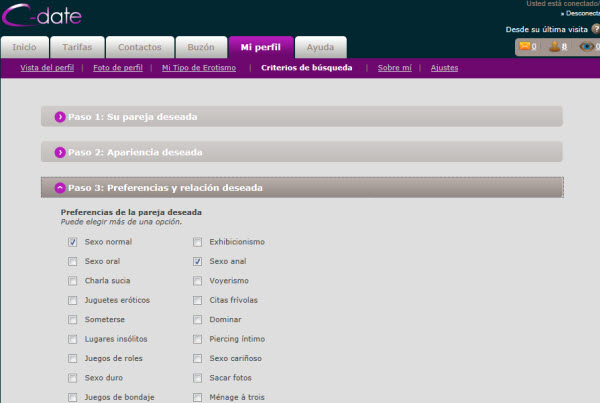Screen dimensions: 600x403
Task: Check the Sexo cariñoso checkbox
Action: (197, 359)
